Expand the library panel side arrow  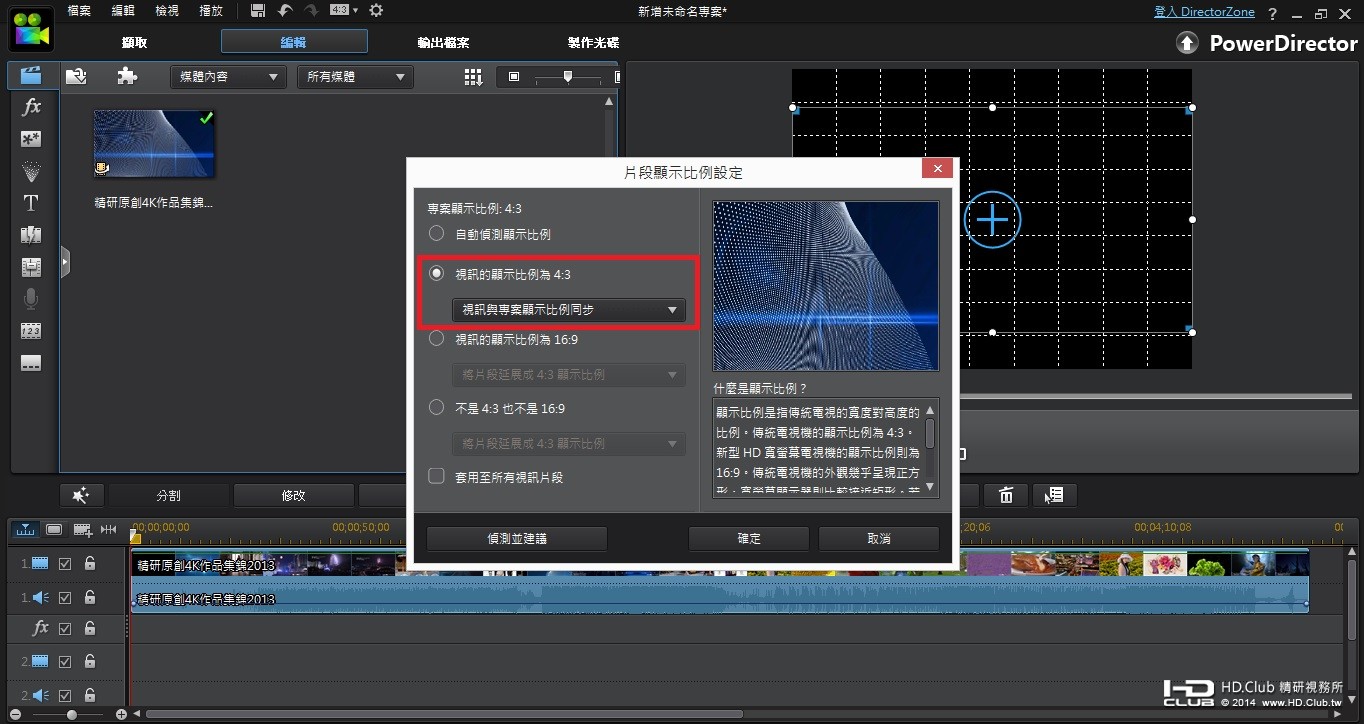coord(65,262)
